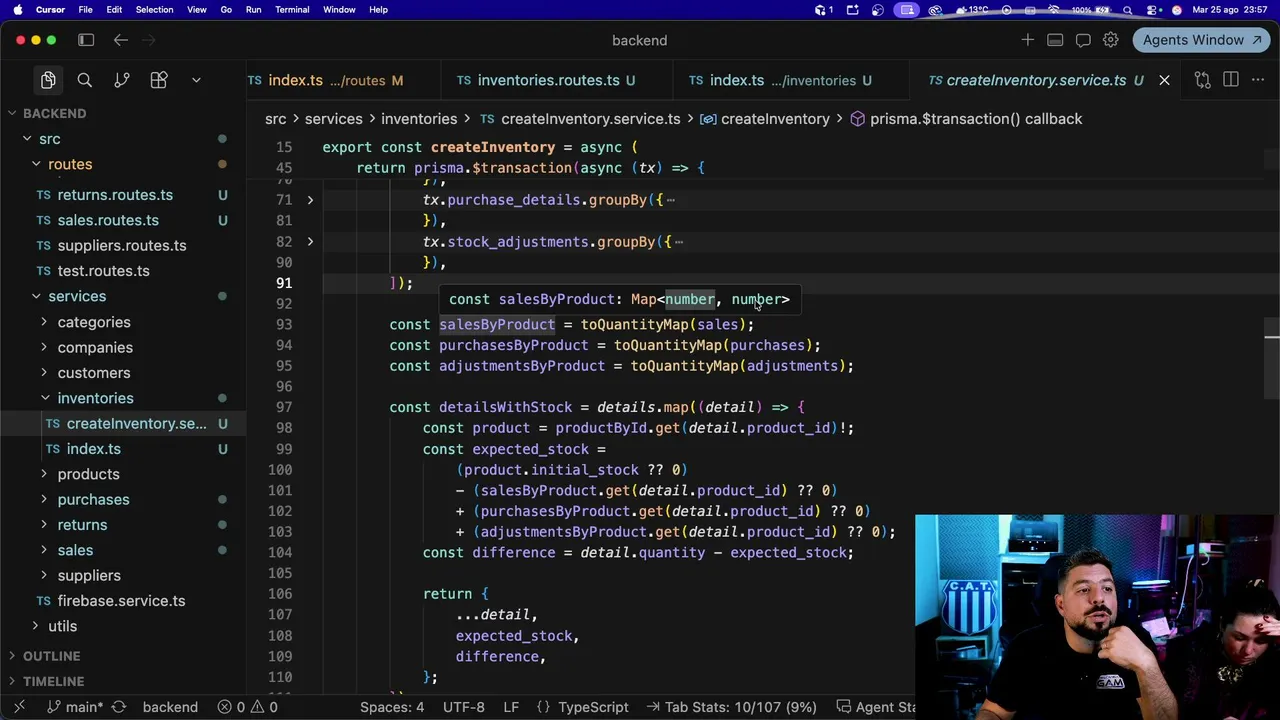Show additional sidebar views chevron
1280x720 pixels.
coord(196,80)
